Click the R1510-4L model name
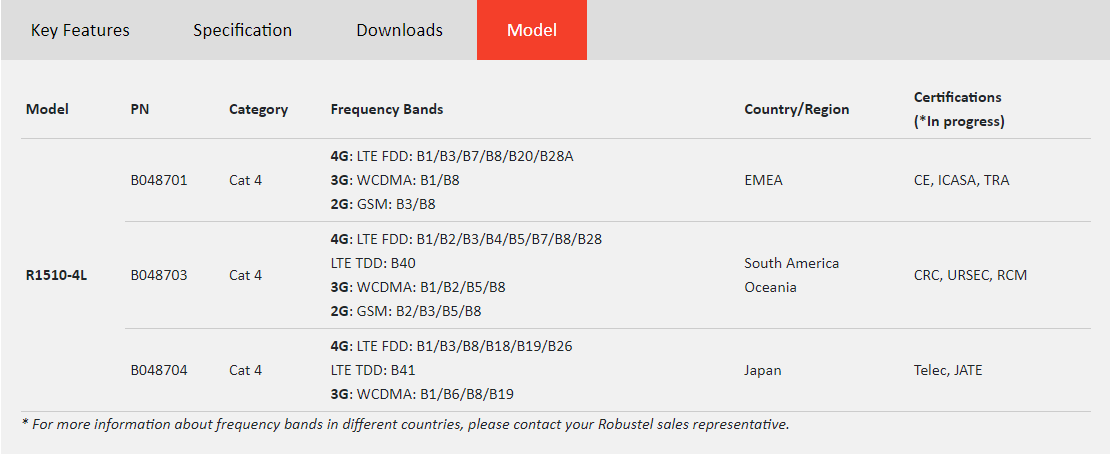Screen dimensions: 1110x454 coord(56,275)
